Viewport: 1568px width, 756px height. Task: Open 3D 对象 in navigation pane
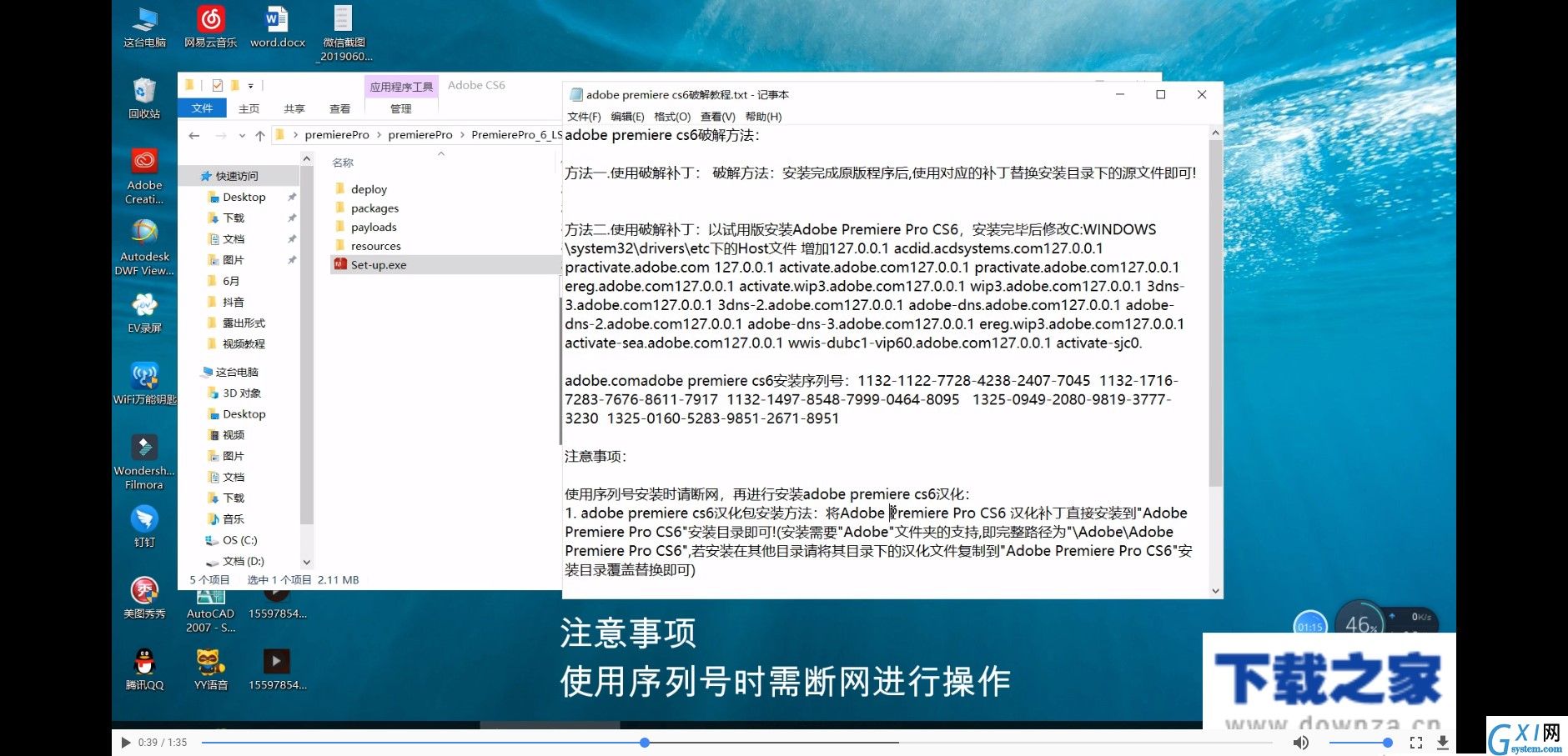click(242, 393)
